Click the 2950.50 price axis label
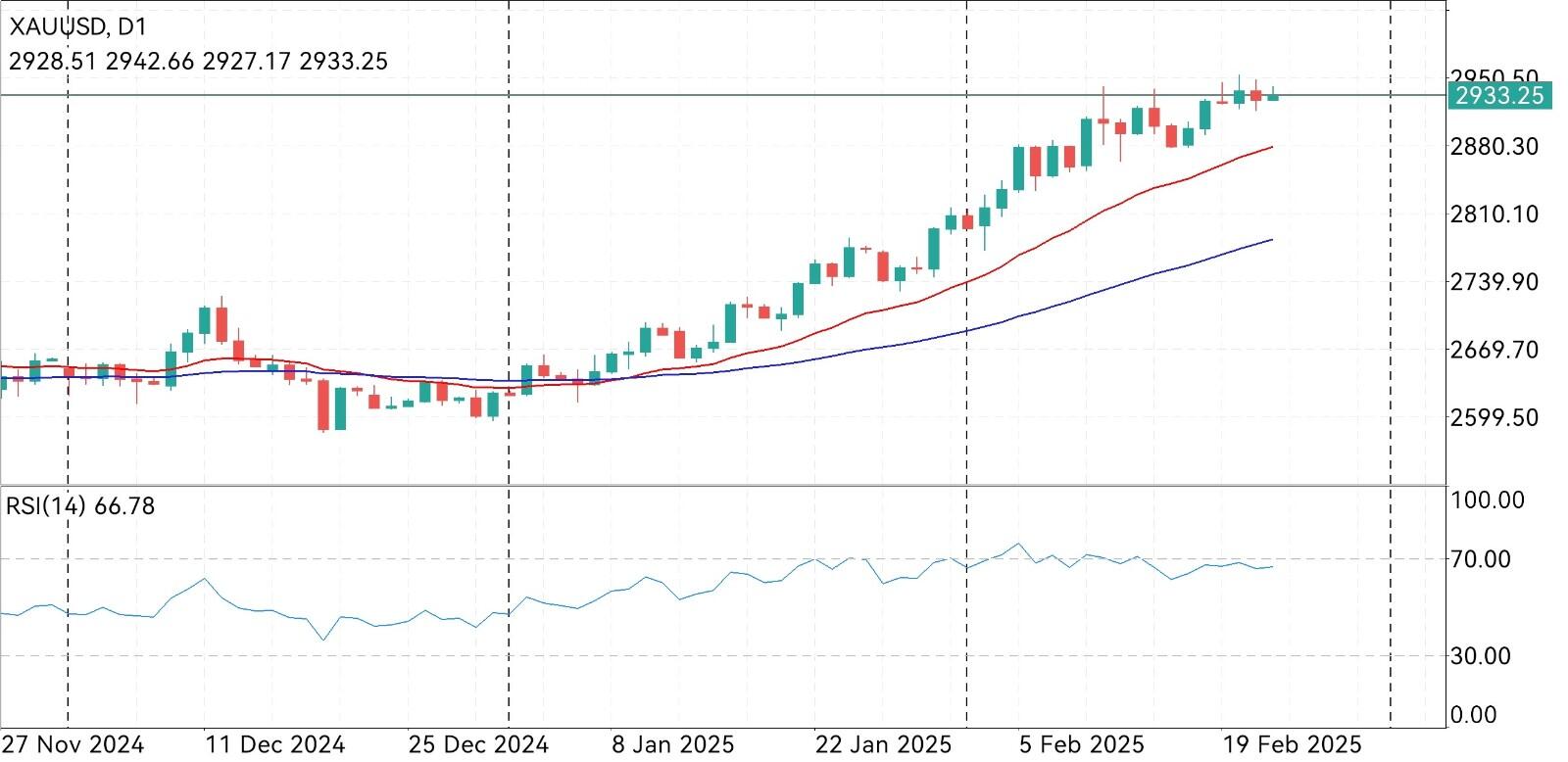The image size is (1568, 762). point(1494,75)
